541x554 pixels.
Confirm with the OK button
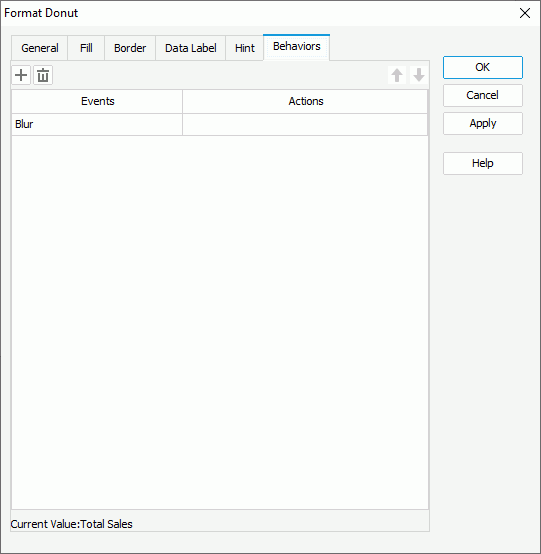pyautogui.click(x=483, y=67)
